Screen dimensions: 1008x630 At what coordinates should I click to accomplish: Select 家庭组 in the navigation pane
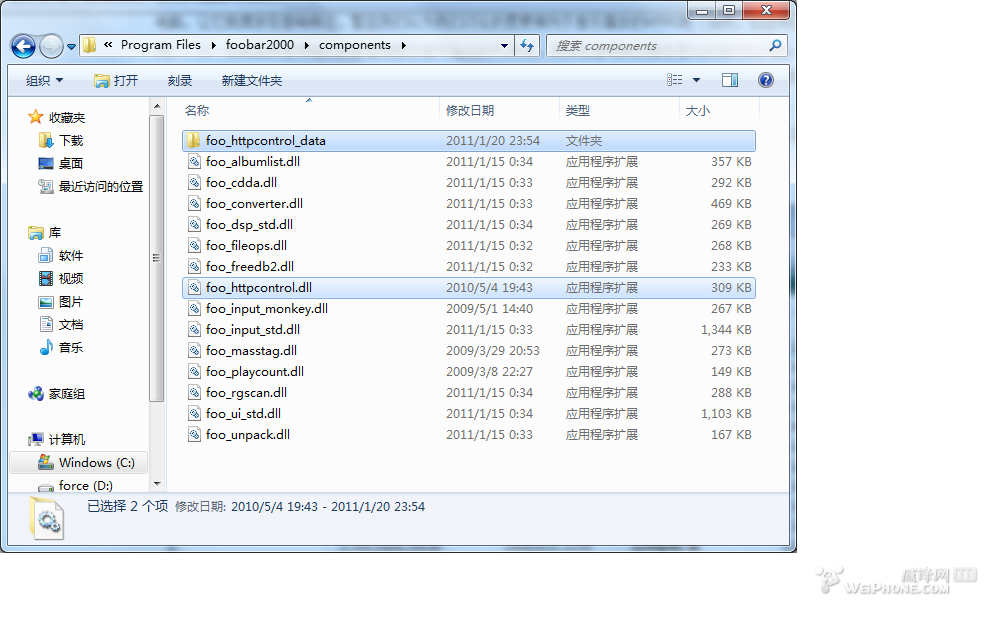point(57,394)
